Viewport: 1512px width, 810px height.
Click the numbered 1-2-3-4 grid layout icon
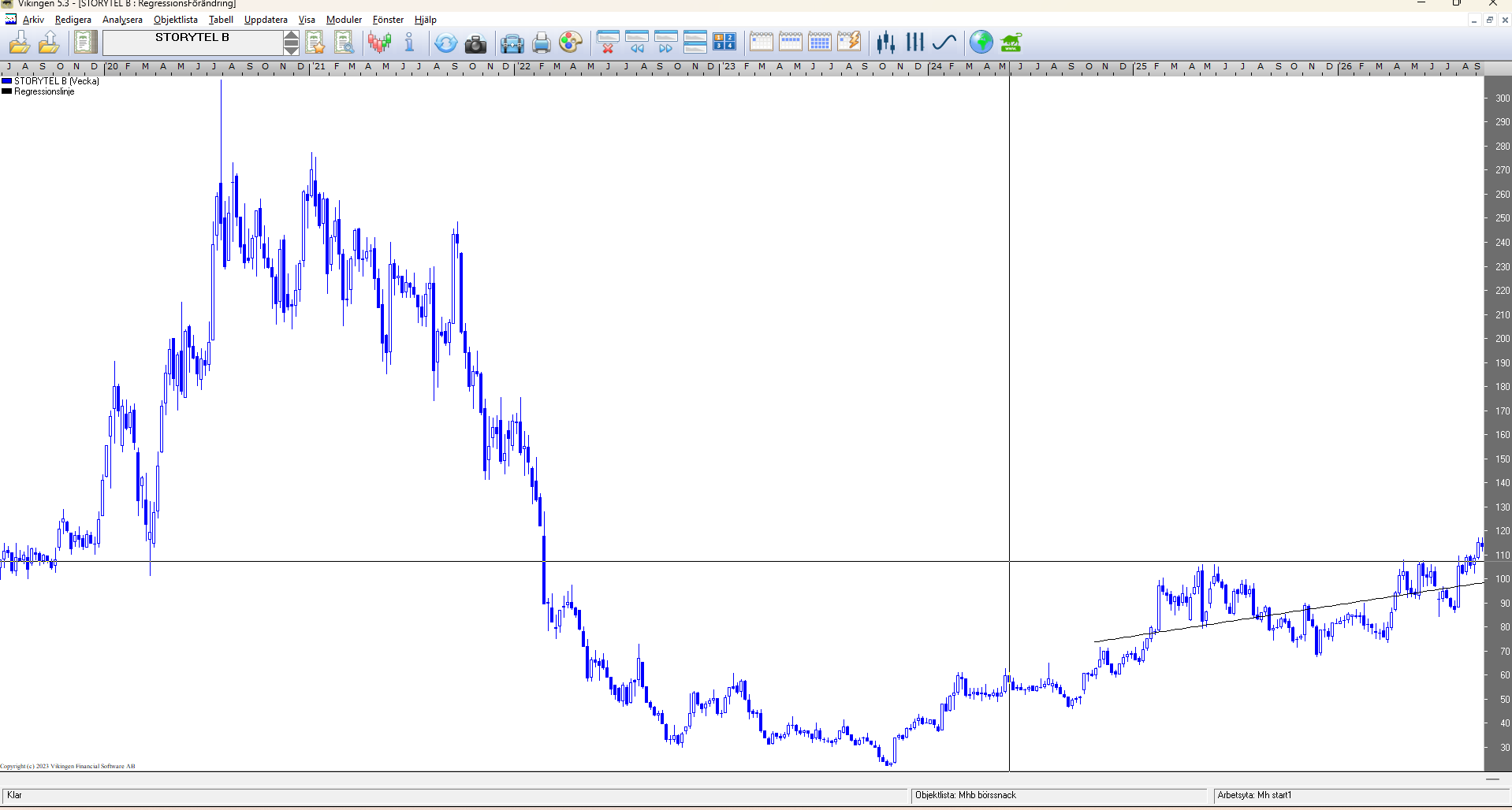coord(724,43)
